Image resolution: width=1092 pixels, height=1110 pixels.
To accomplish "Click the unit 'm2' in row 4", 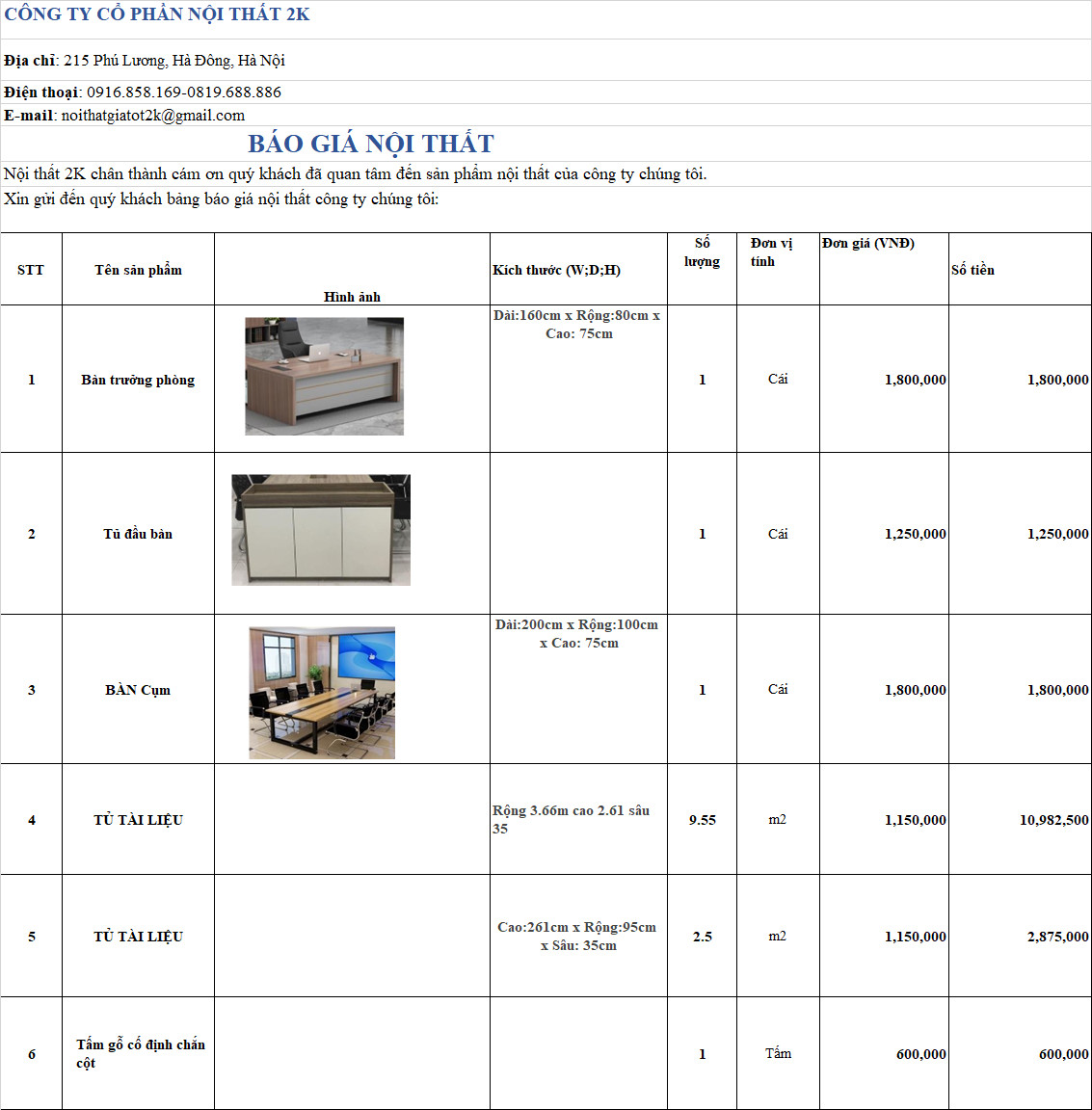I will coord(777,819).
